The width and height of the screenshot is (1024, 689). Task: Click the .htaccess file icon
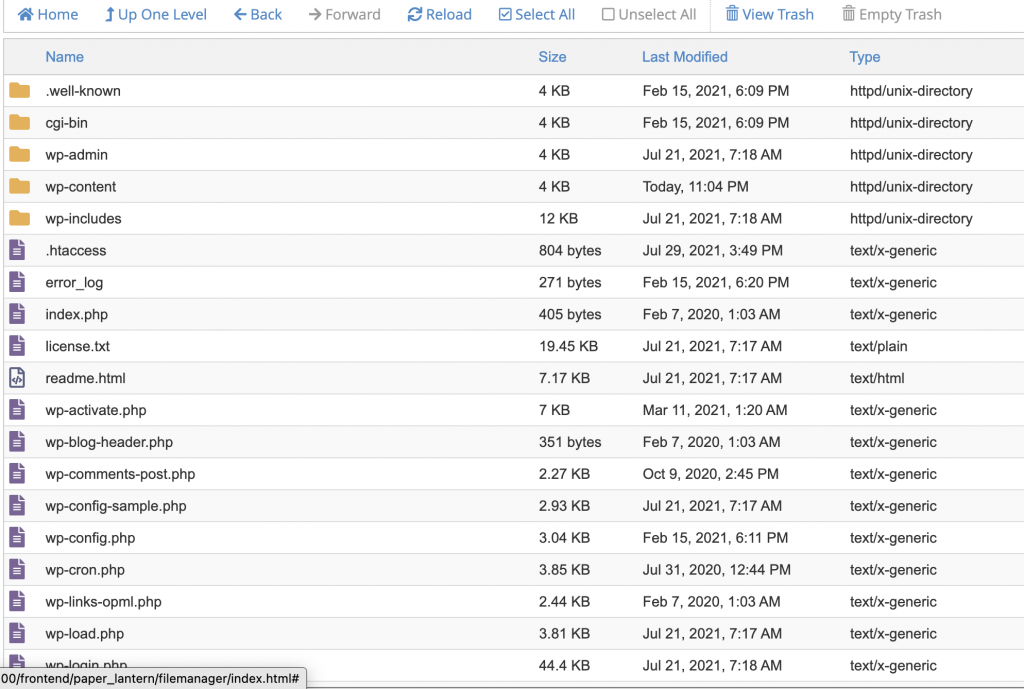tap(17, 250)
